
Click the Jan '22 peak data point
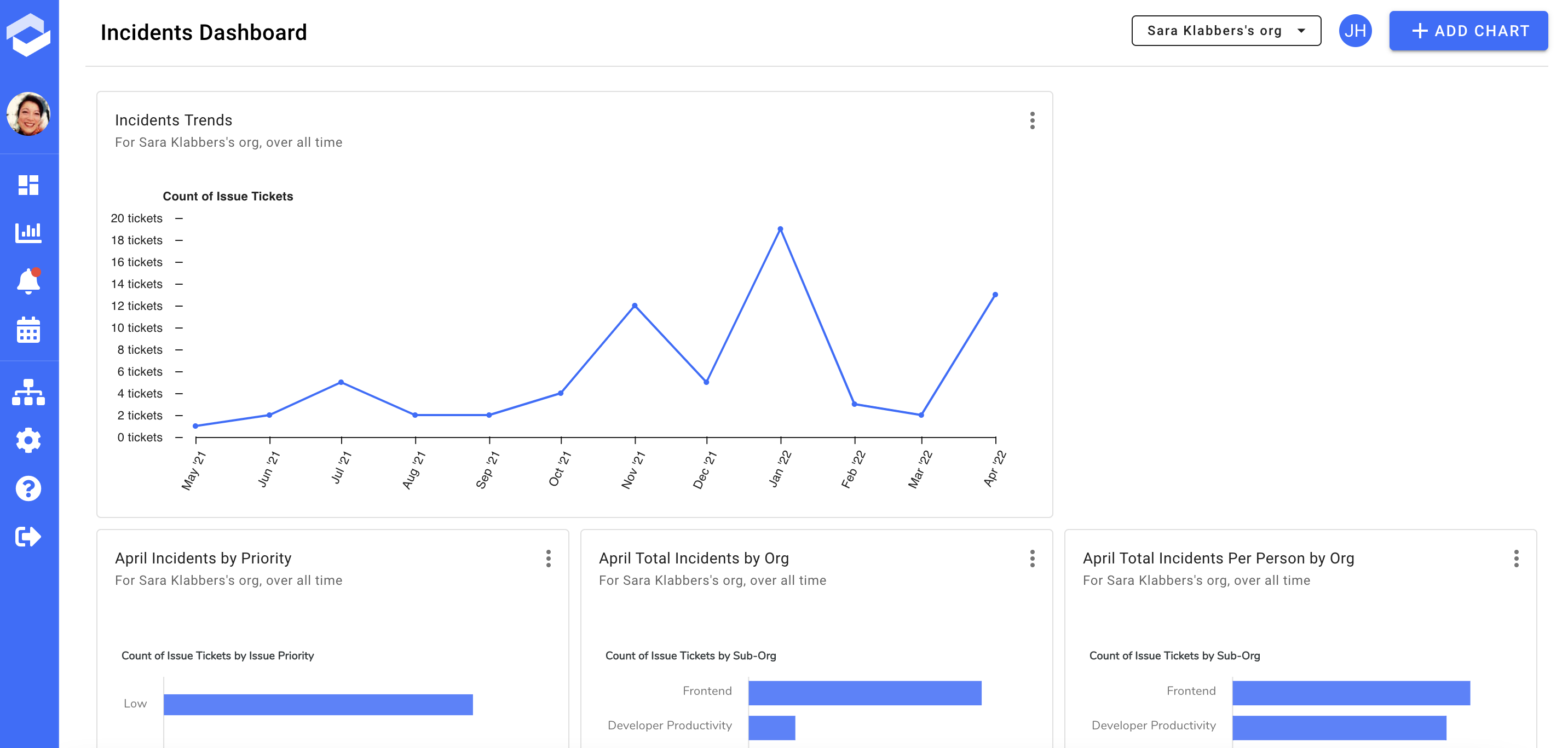pos(780,229)
